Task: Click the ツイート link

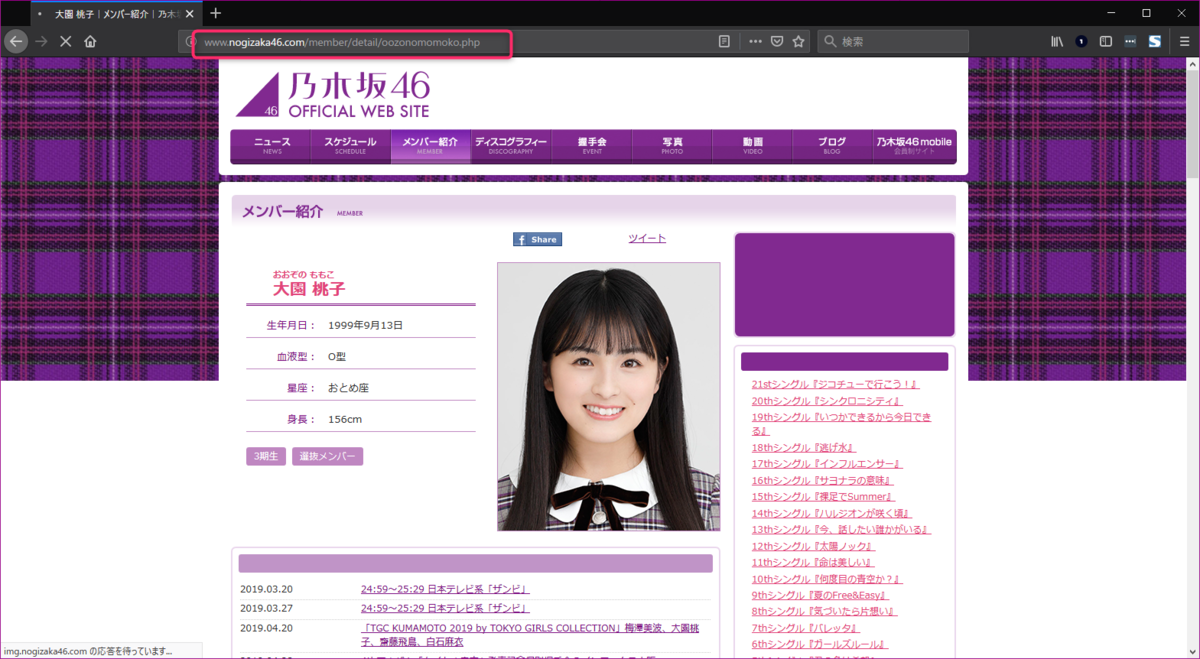Action: [x=647, y=238]
